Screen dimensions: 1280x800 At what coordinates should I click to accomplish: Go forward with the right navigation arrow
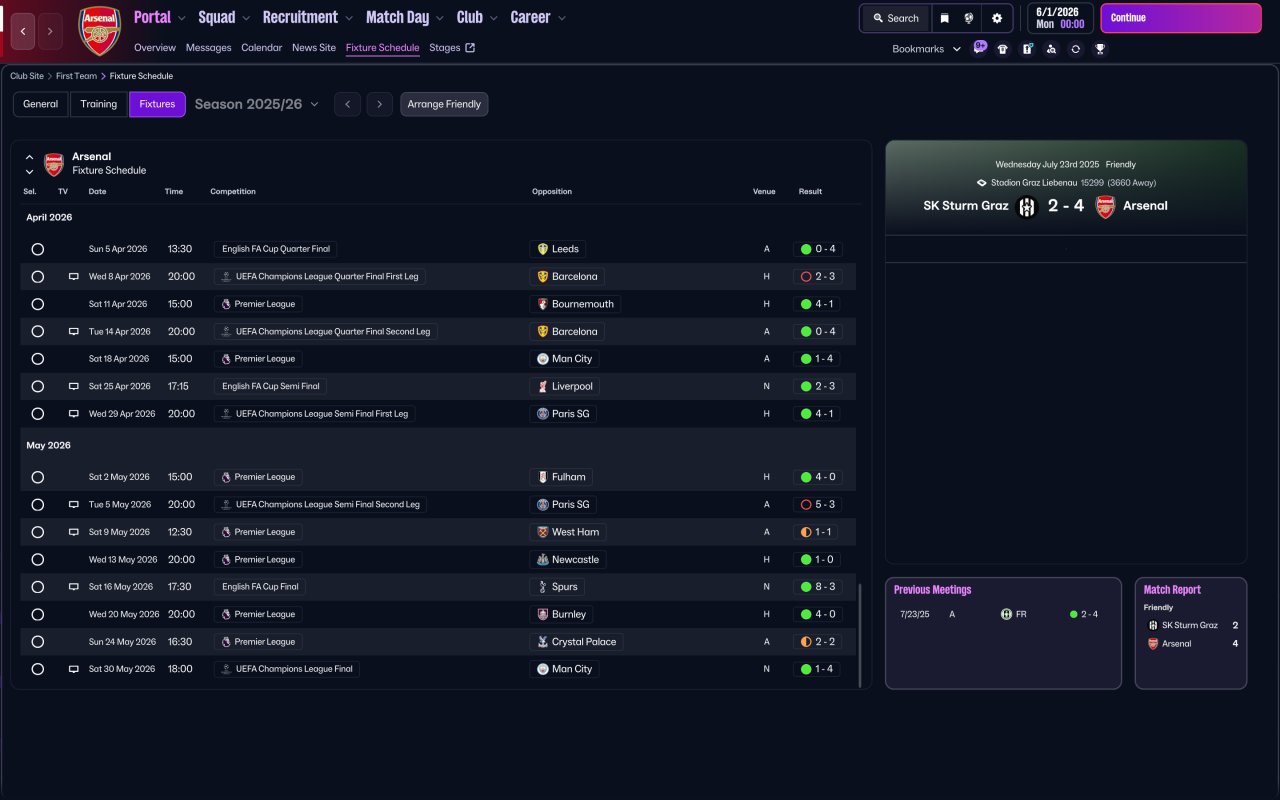coord(50,31)
